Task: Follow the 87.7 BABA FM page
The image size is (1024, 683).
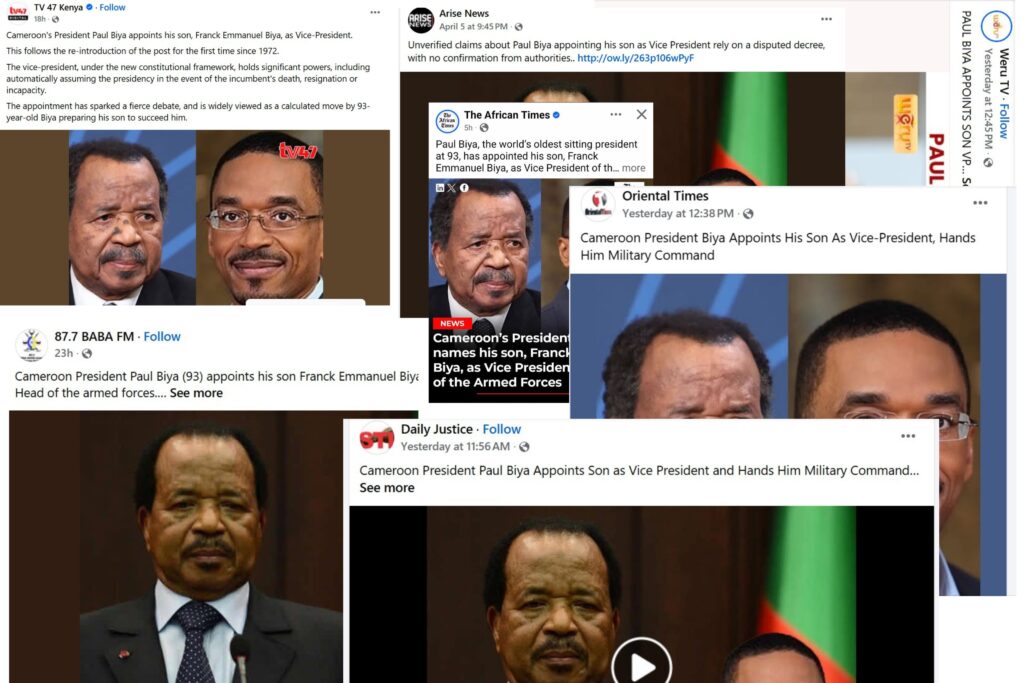Action: [162, 336]
